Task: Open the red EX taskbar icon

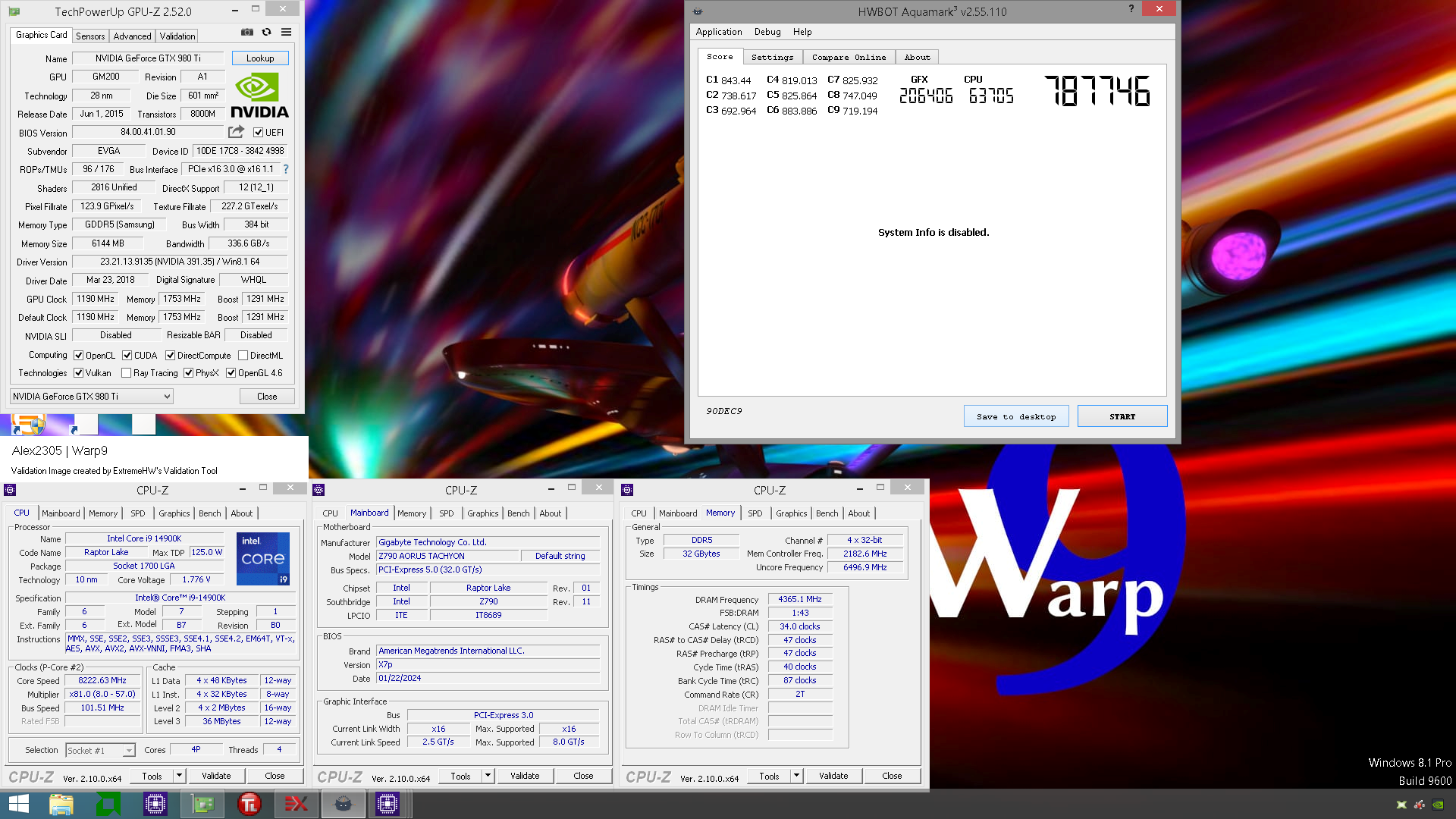Action: pos(296,804)
